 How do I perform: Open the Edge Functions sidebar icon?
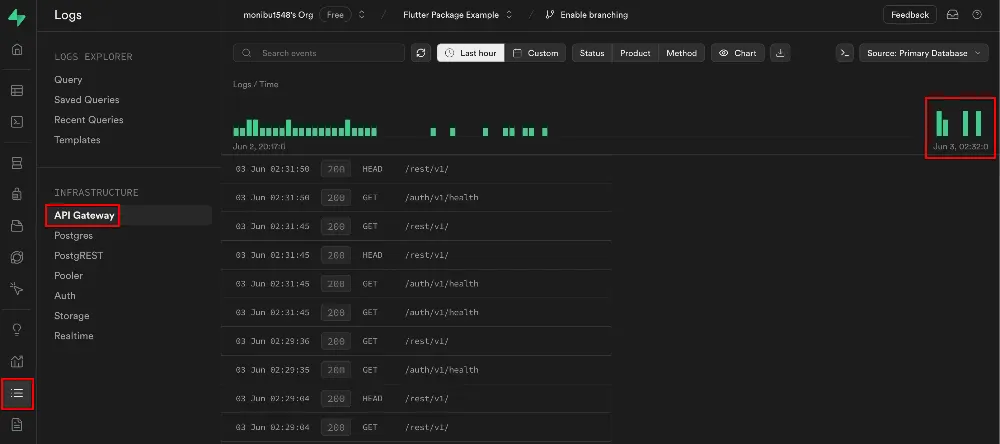(x=17, y=257)
